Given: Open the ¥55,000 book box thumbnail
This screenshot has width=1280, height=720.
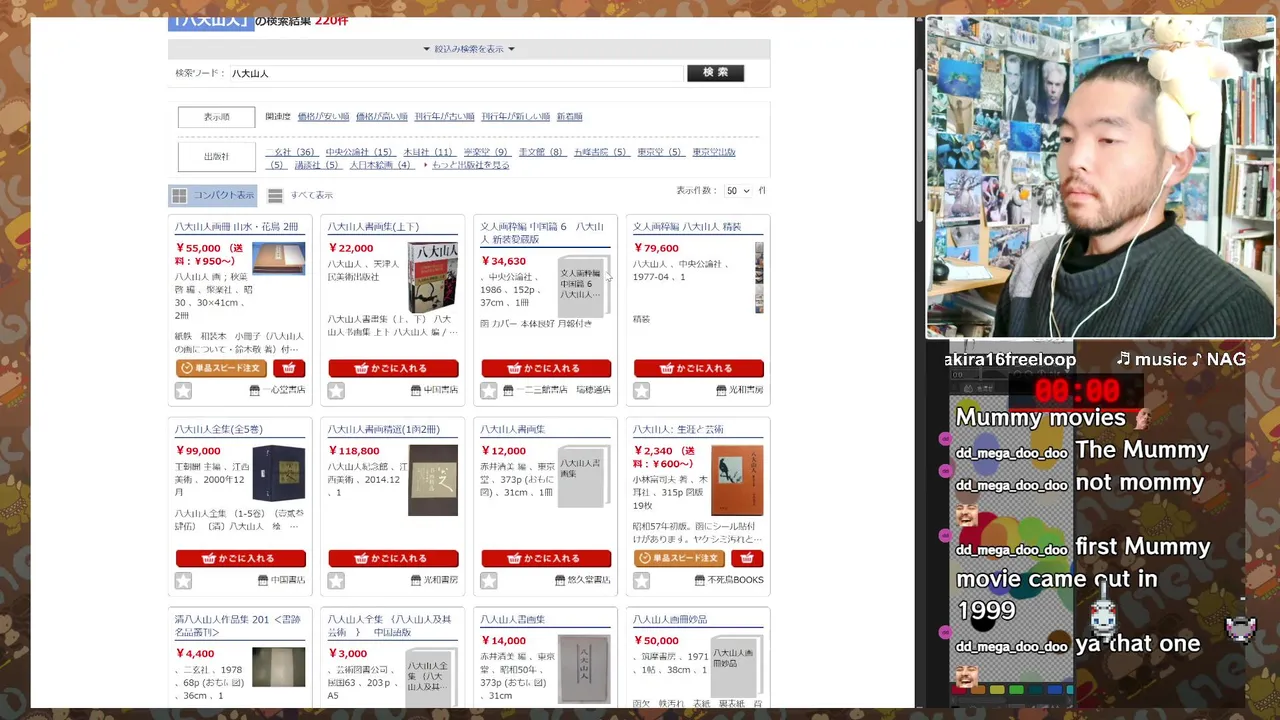Looking at the screenshot, I should click(x=278, y=258).
